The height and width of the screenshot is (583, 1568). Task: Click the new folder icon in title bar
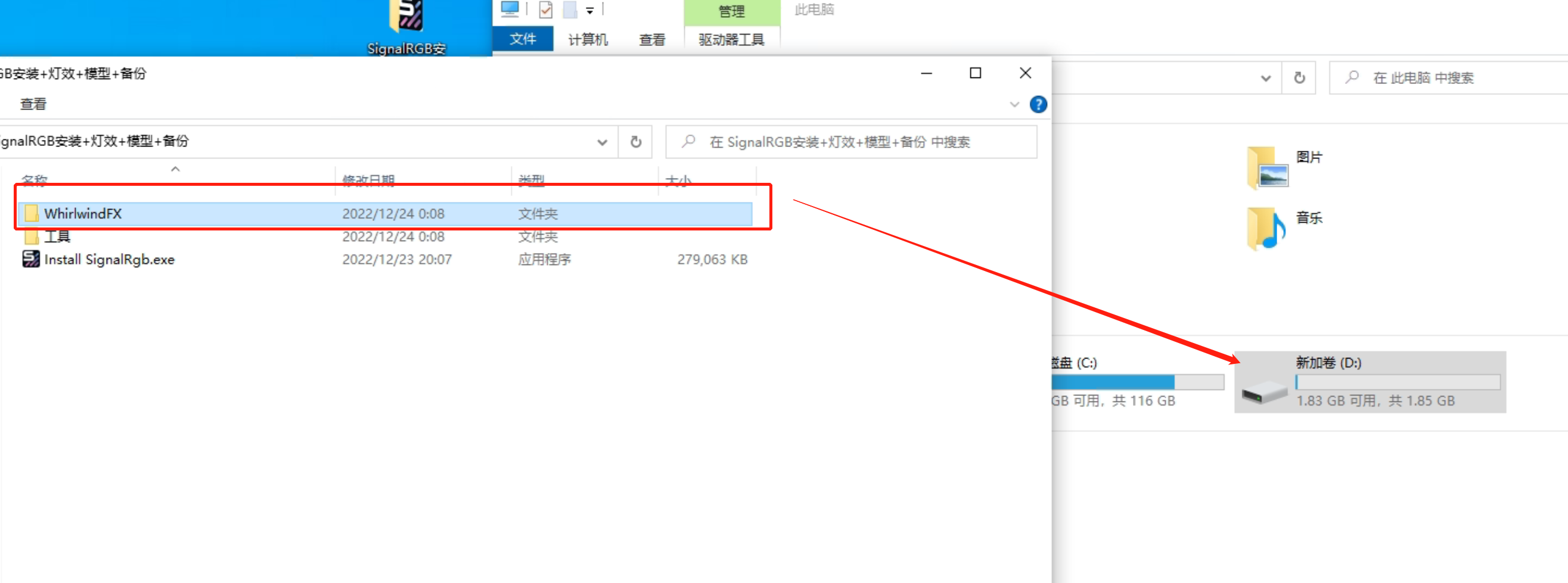[x=570, y=10]
